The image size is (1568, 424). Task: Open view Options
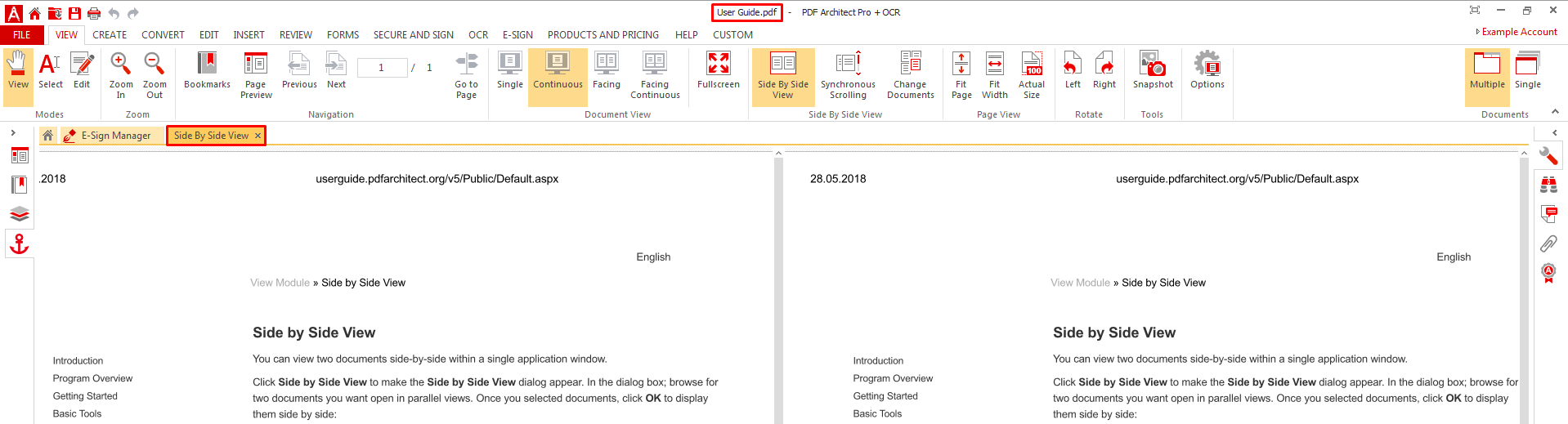click(x=1207, y=71)
